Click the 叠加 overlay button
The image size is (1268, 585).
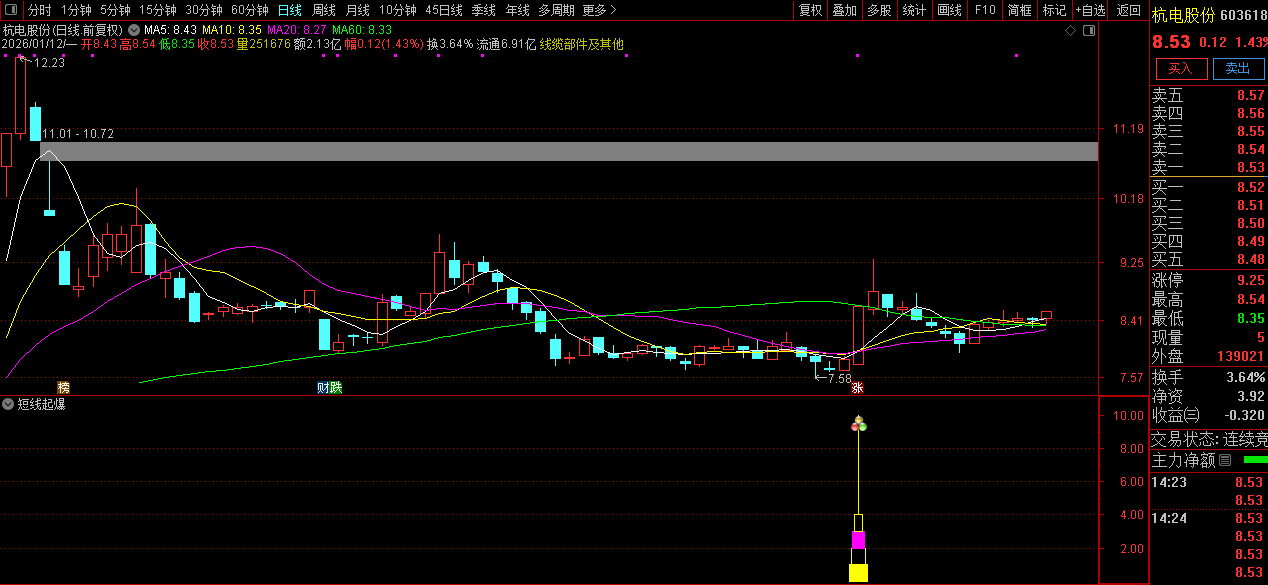click(844, 10)
